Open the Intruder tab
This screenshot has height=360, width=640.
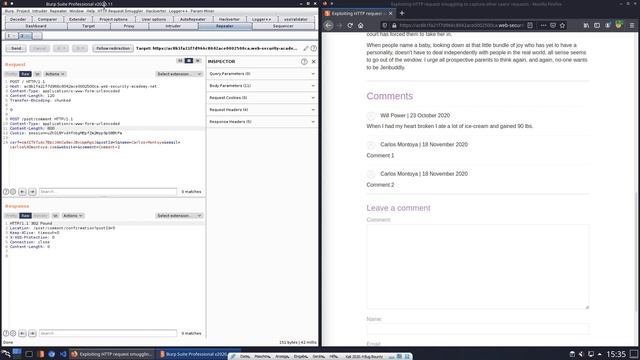173,26
